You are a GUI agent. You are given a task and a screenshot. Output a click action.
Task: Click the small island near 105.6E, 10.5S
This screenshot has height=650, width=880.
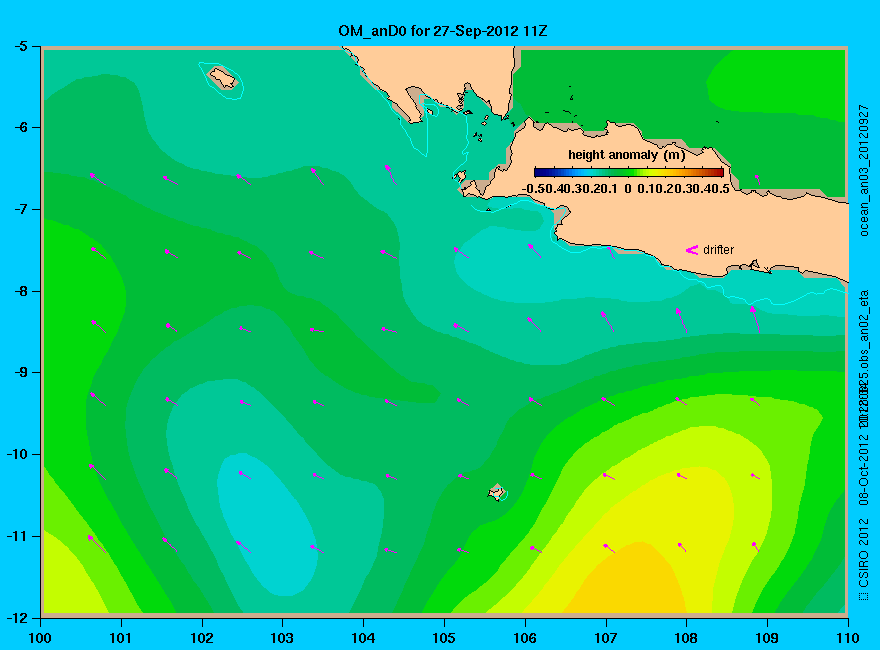pos(497,492)
